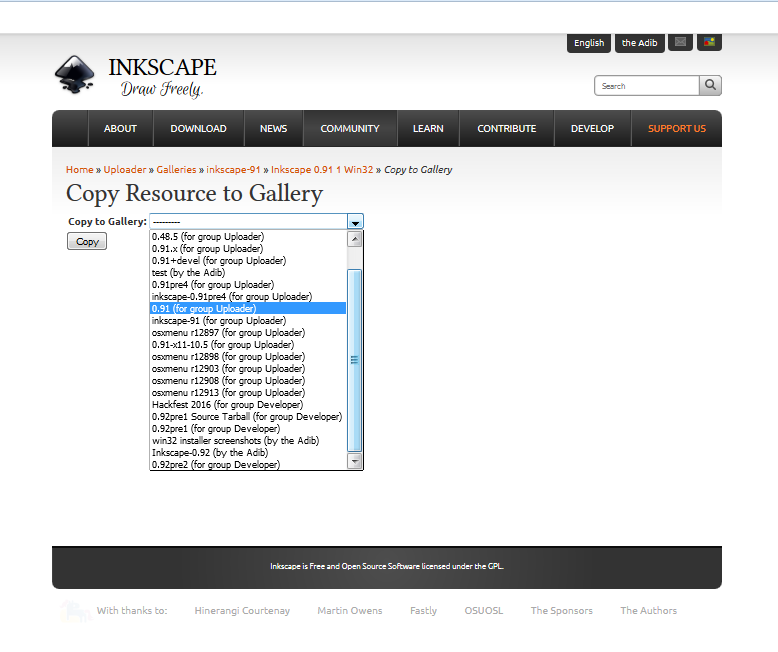Open the CONTRIBUTE menu
778x652 pixels.
click(507, 129)
